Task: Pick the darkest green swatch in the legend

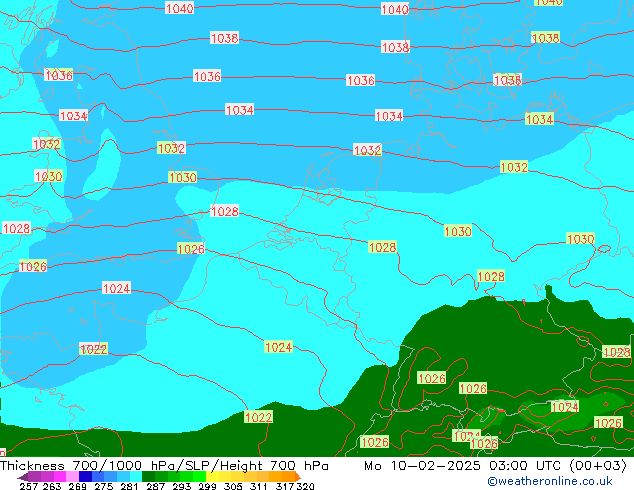Action: point(148,477)
